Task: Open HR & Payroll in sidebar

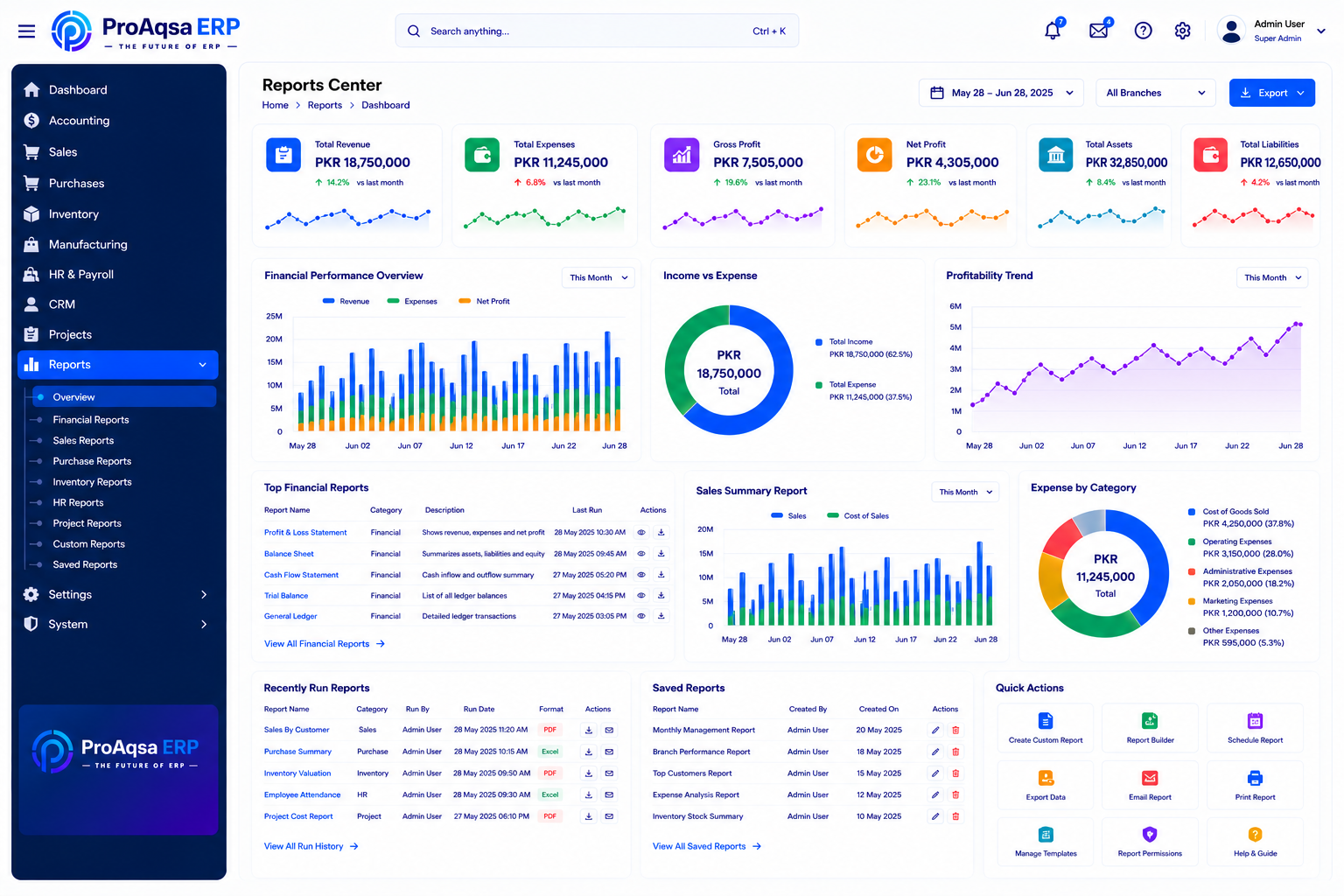Action: [117, 275]
